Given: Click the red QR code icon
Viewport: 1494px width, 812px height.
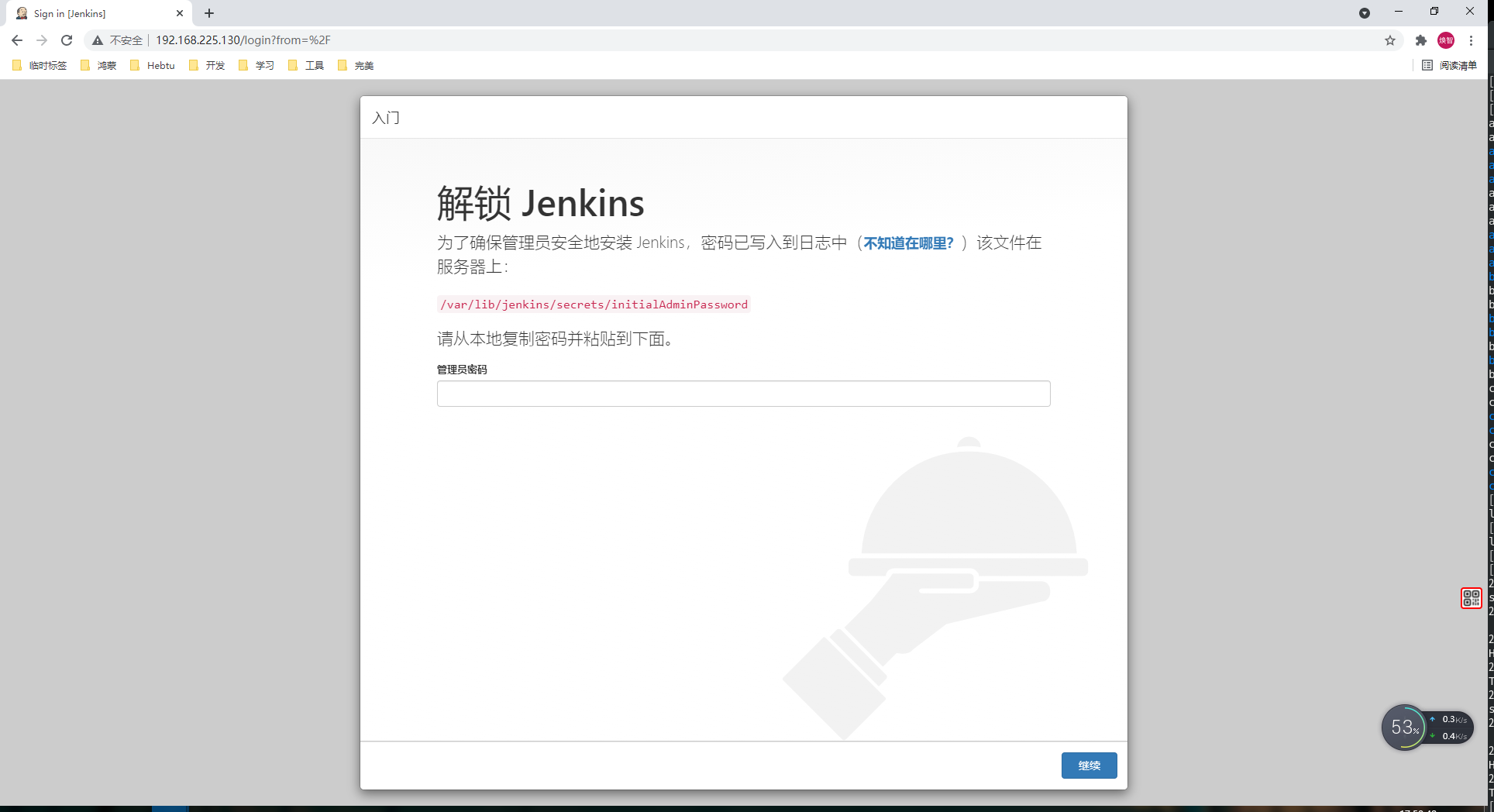Looking at the screenshot, I should [x=1471, y=598].
